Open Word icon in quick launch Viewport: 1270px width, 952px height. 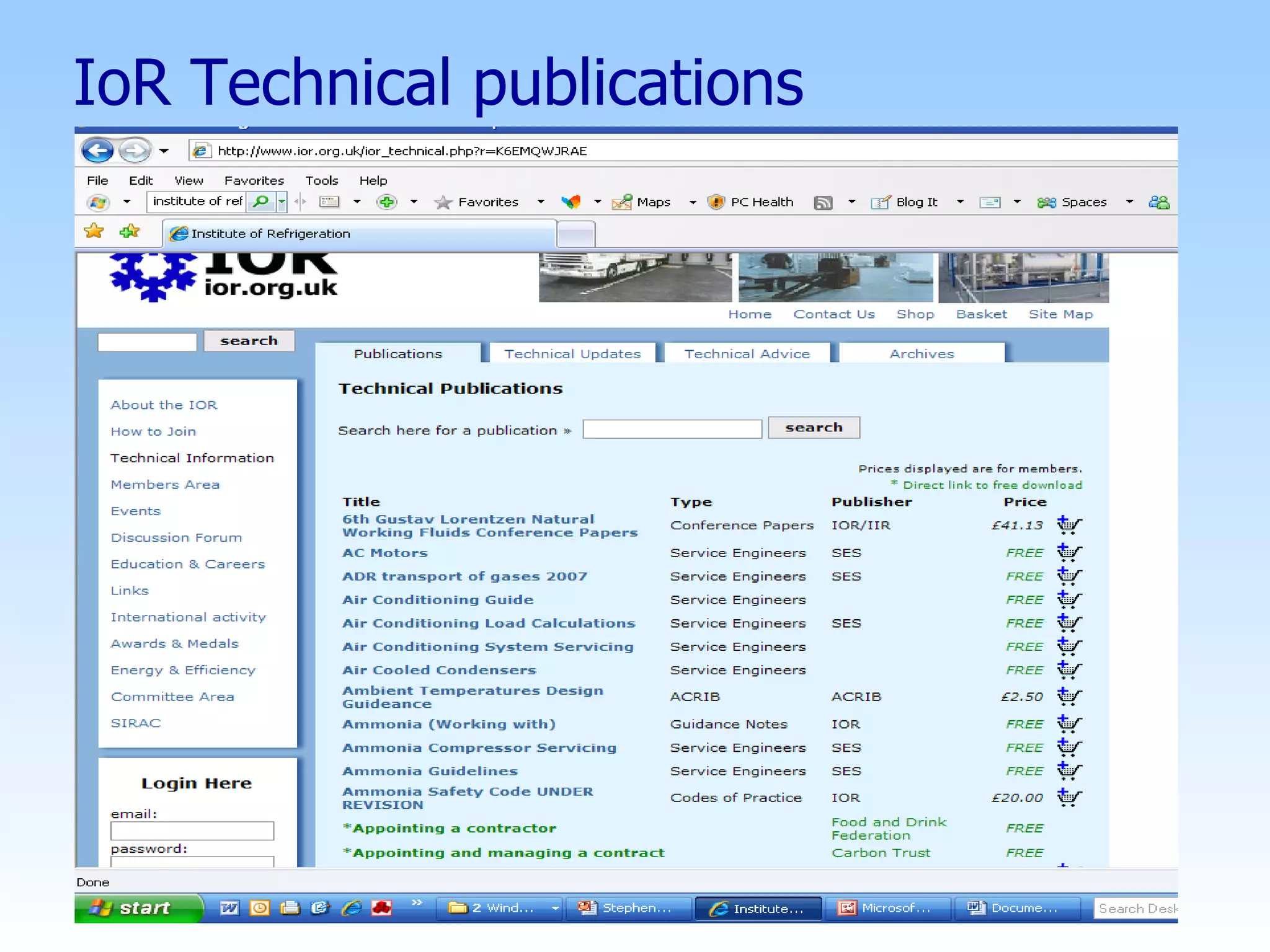click(229, 908)
